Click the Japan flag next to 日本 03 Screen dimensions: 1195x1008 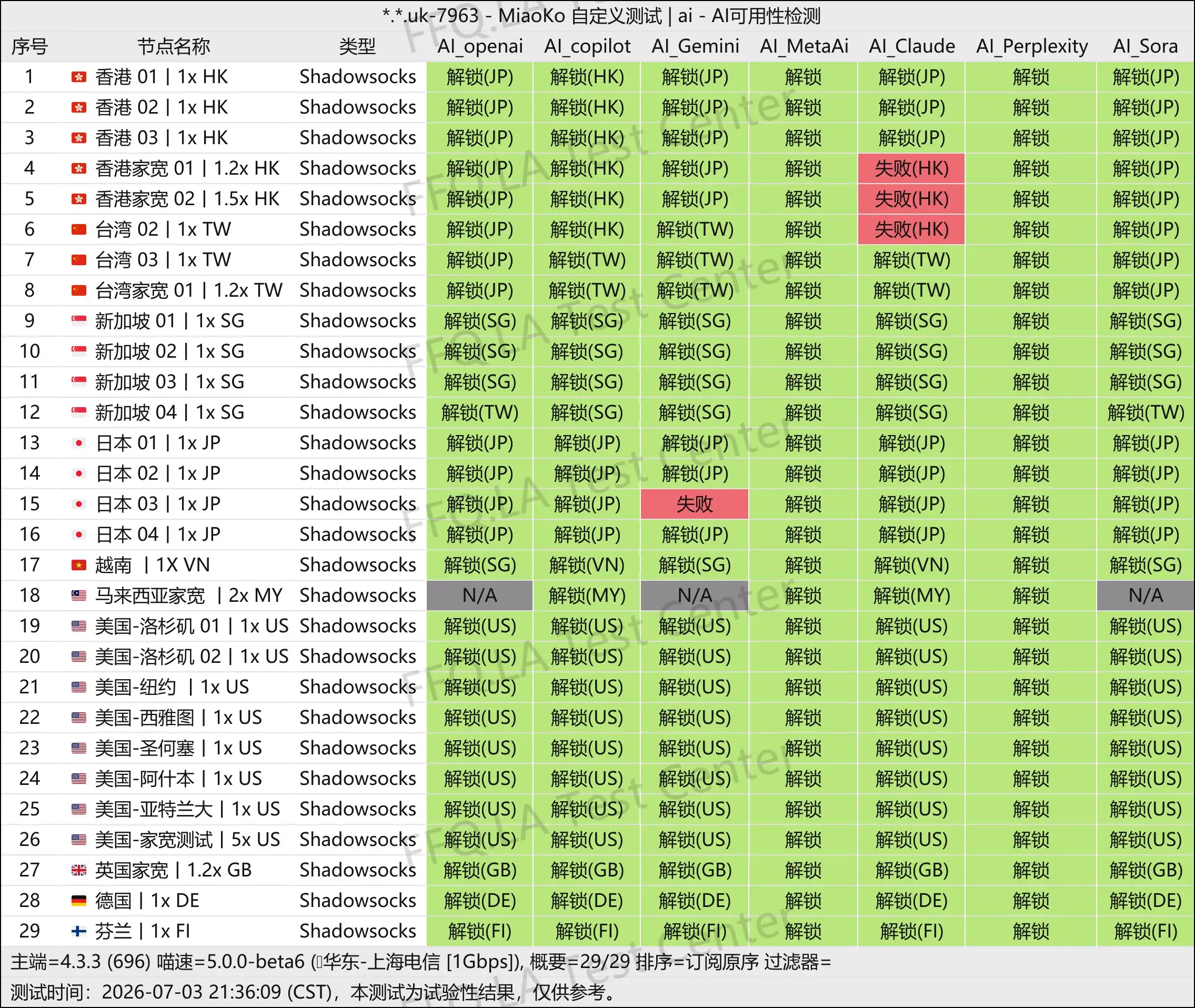[x=79, y=504]
